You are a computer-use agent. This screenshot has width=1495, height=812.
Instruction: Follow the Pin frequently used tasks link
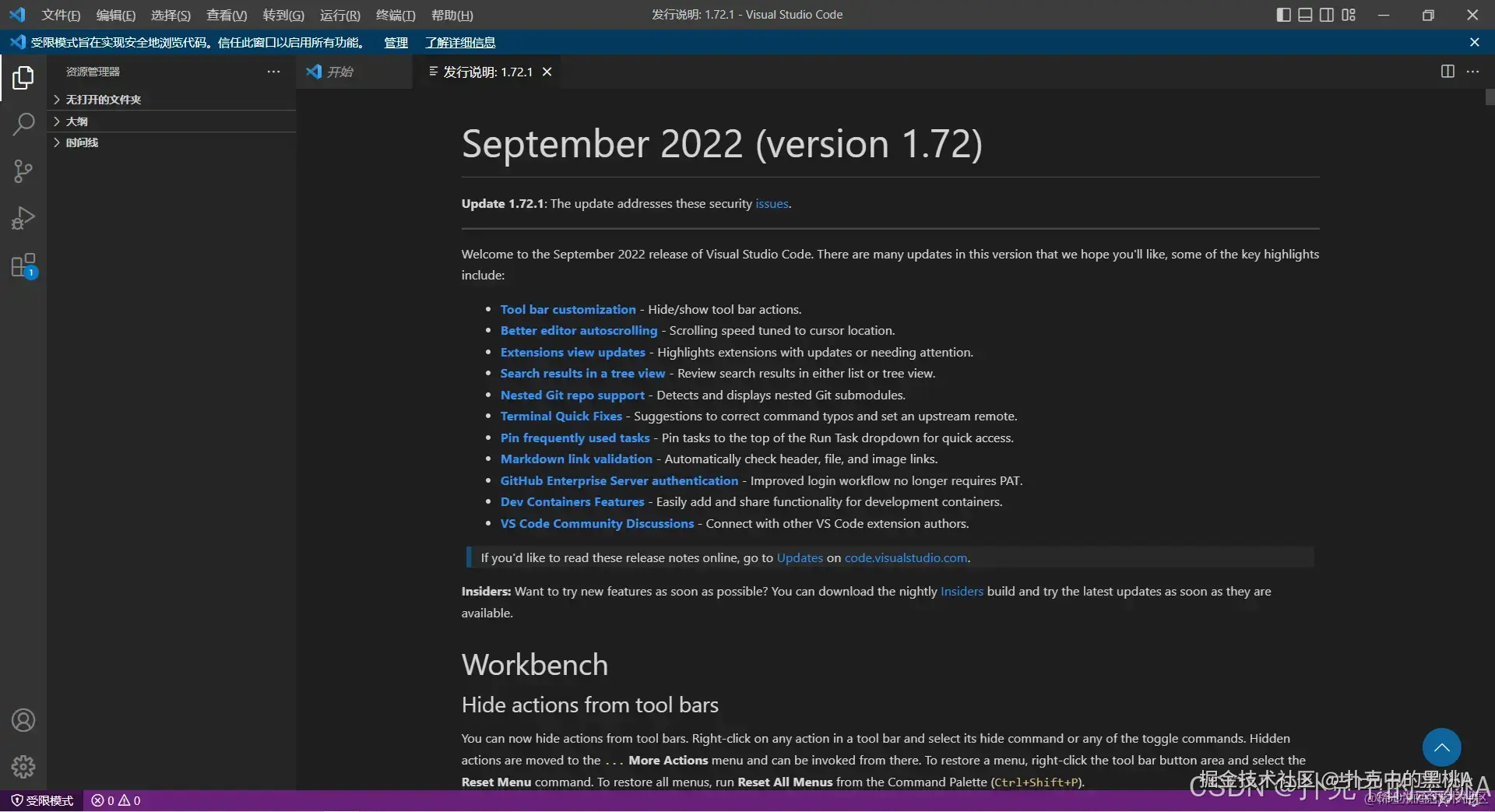(x=575, y=438)
